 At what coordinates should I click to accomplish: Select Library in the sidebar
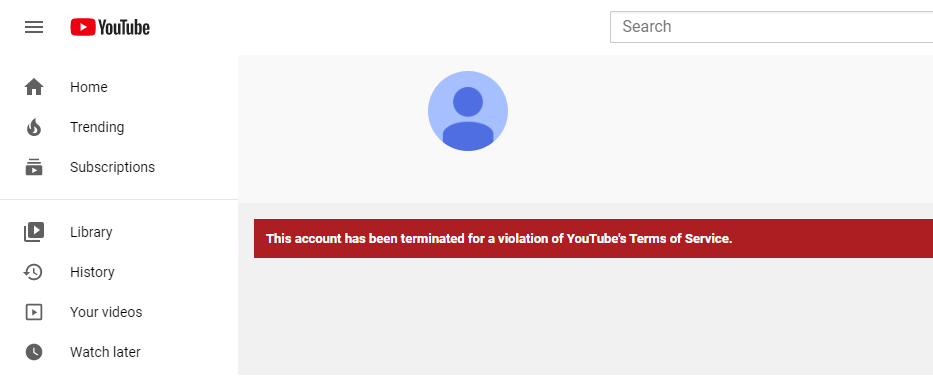(x=119, y=231)
